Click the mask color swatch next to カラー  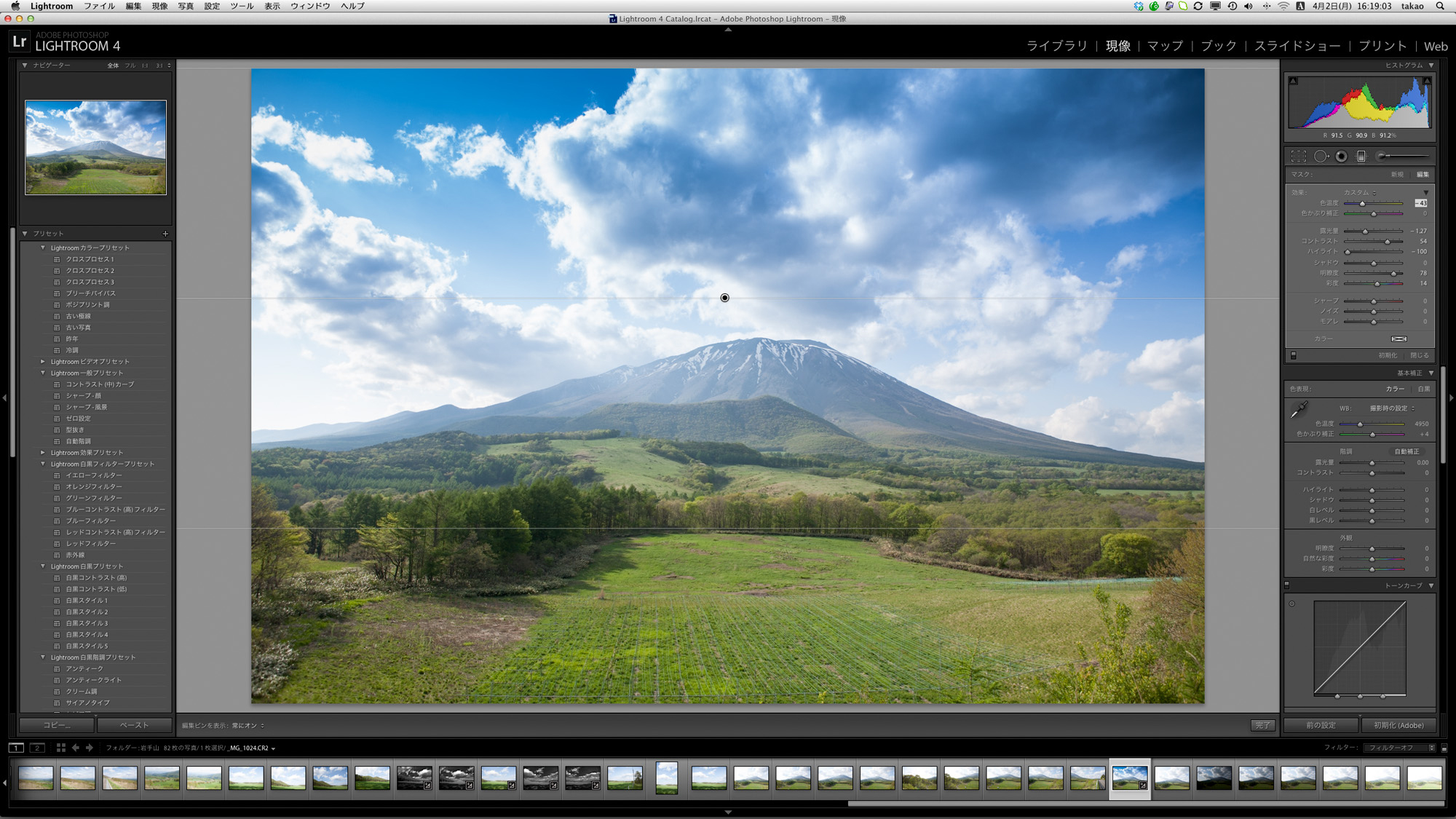1398,339
